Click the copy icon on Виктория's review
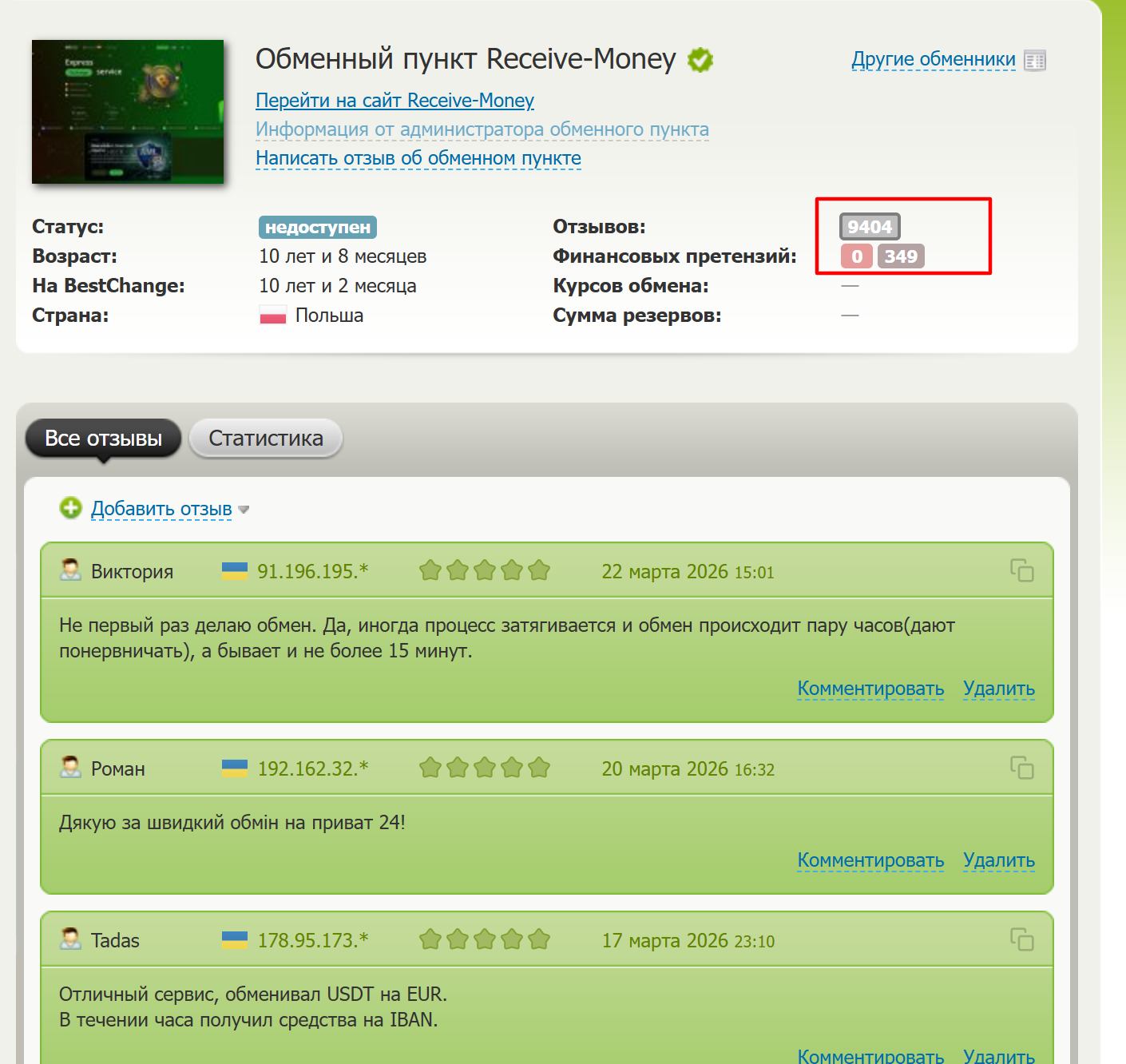This screenshot has width=1126, height=1064. (x=1021, y=570)
